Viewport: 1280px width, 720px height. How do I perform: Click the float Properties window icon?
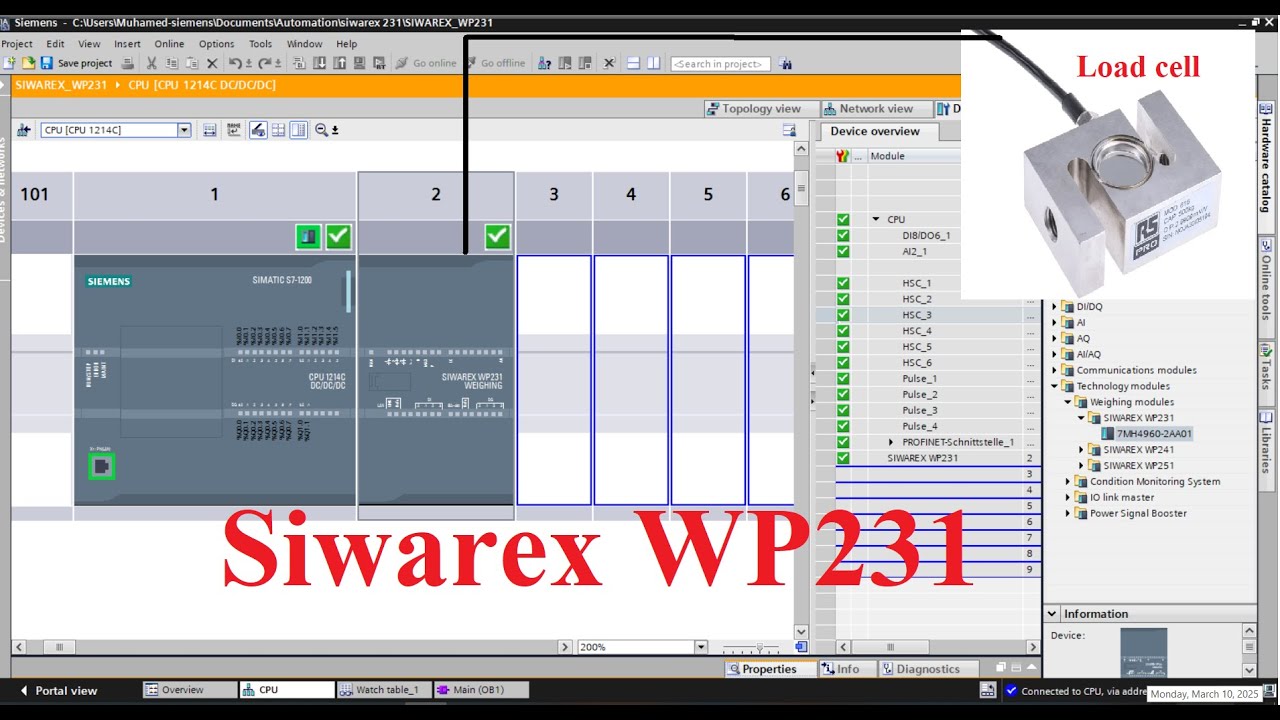pos(1000,667)
